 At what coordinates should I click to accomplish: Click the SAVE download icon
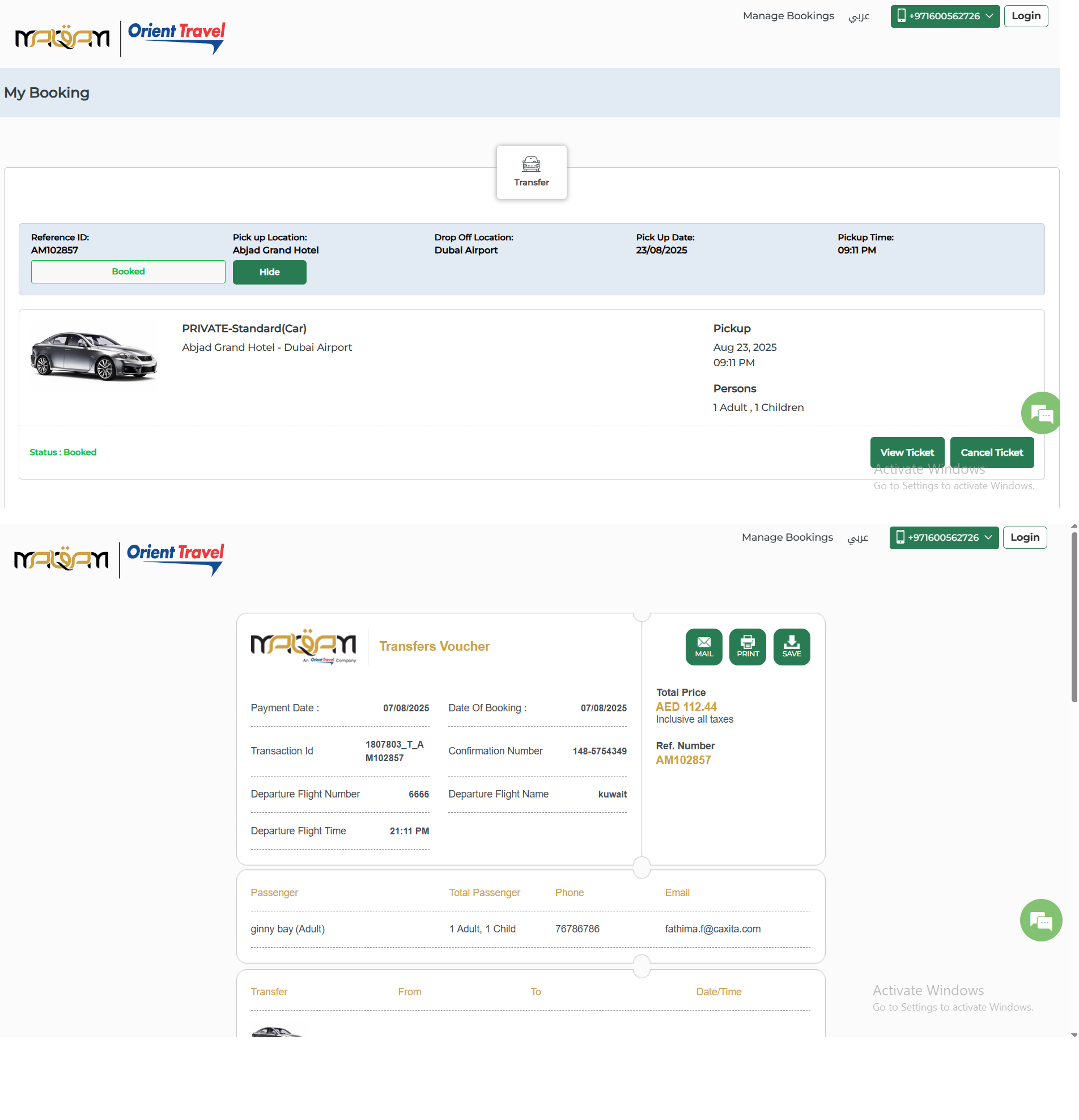[791, 646]
